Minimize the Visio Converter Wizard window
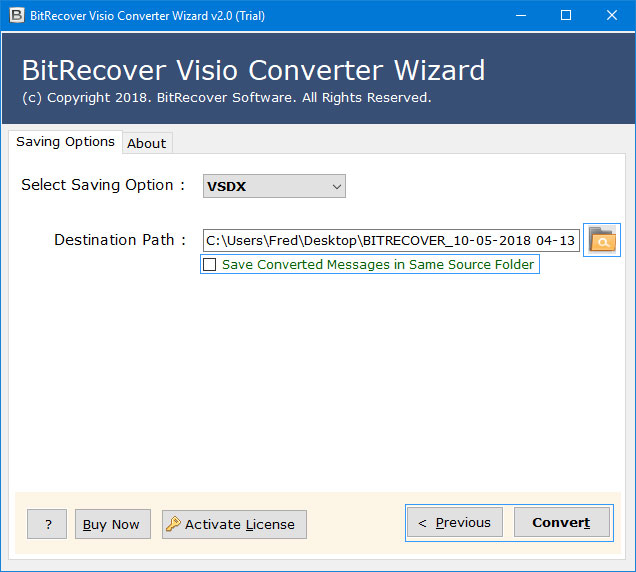 (x=521, y=15)
